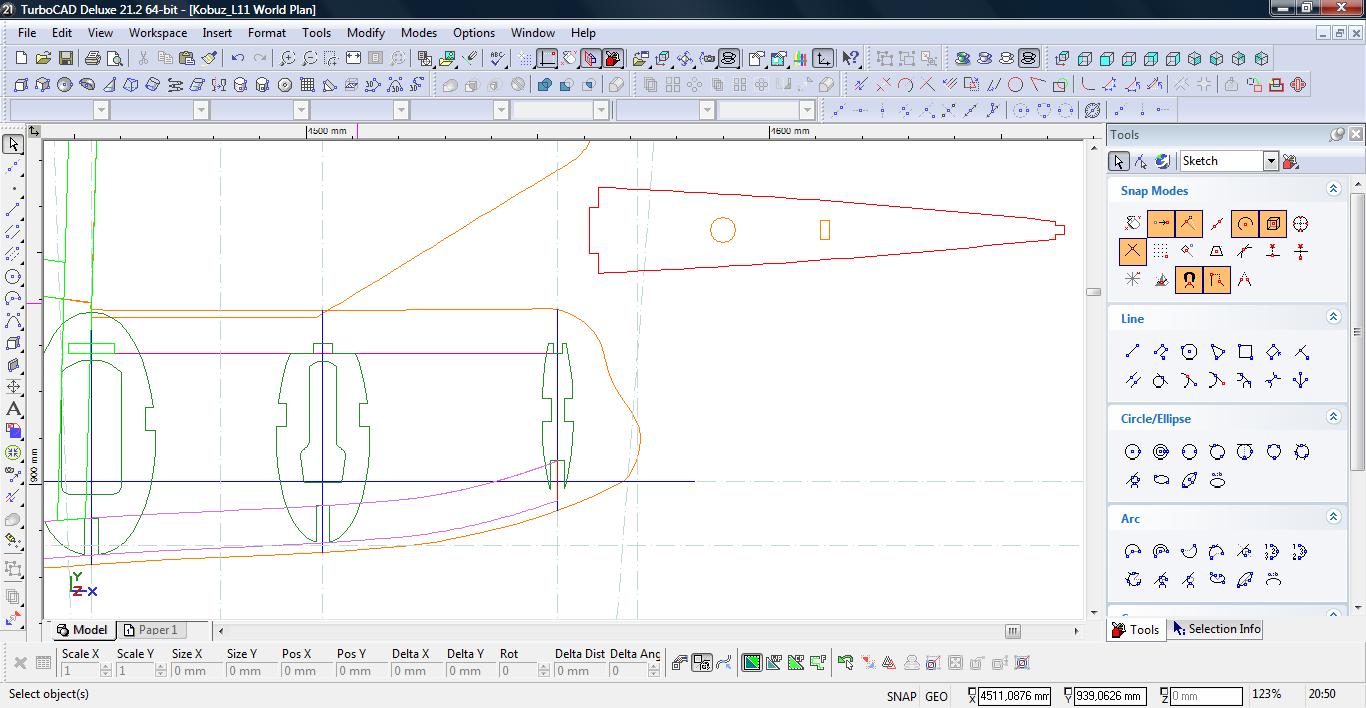Click the help pointer question-mark icon

(850, 59)
